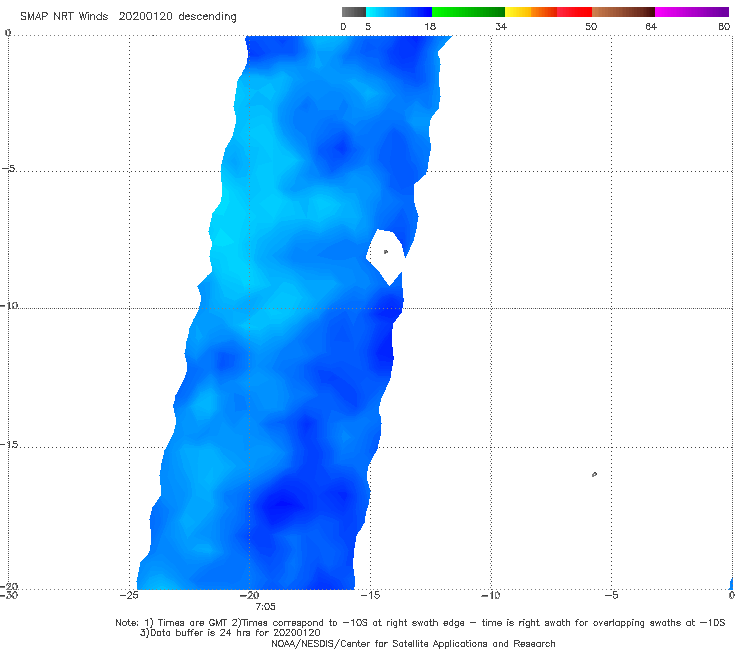Pick the brown segment of the color bar

tap(623, 12)
